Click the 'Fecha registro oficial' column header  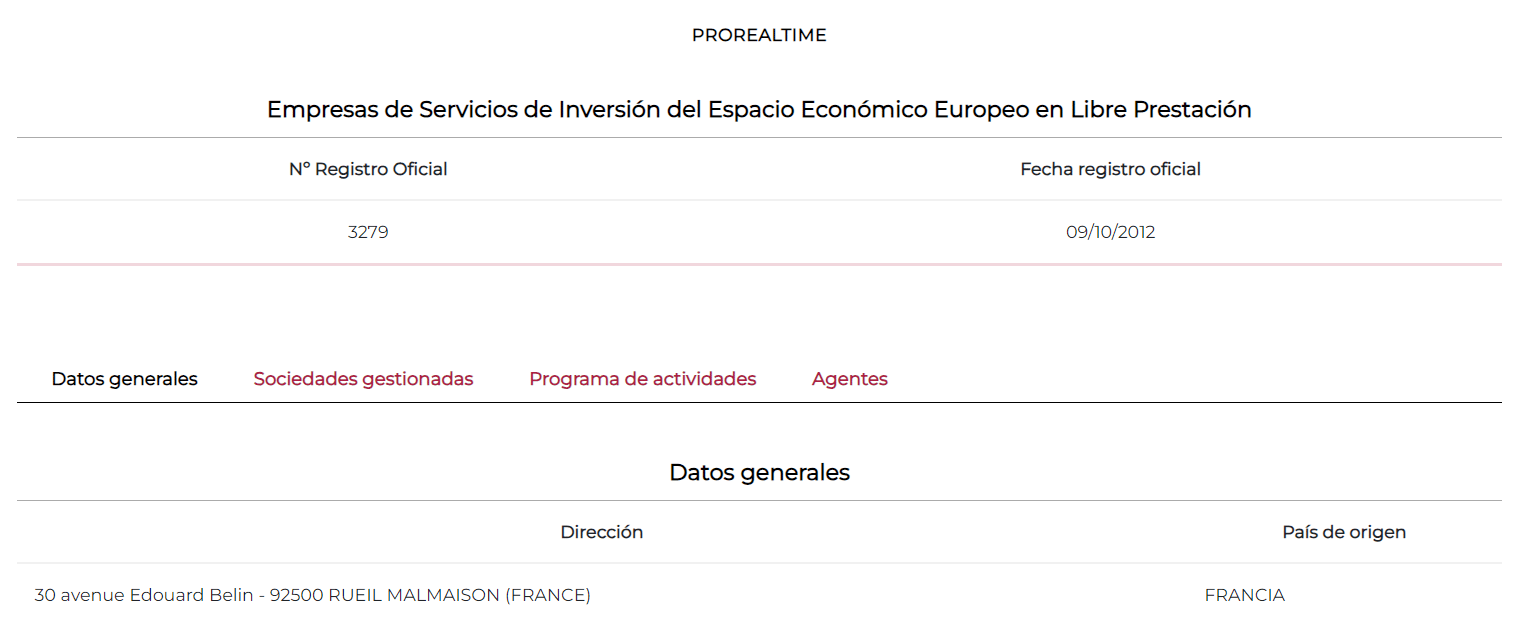(1110, 169)
